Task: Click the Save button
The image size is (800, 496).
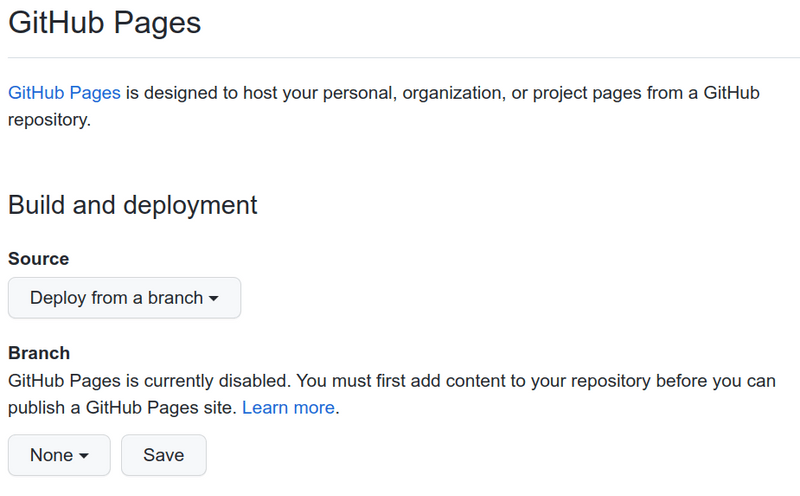Action: pos(164,455)
